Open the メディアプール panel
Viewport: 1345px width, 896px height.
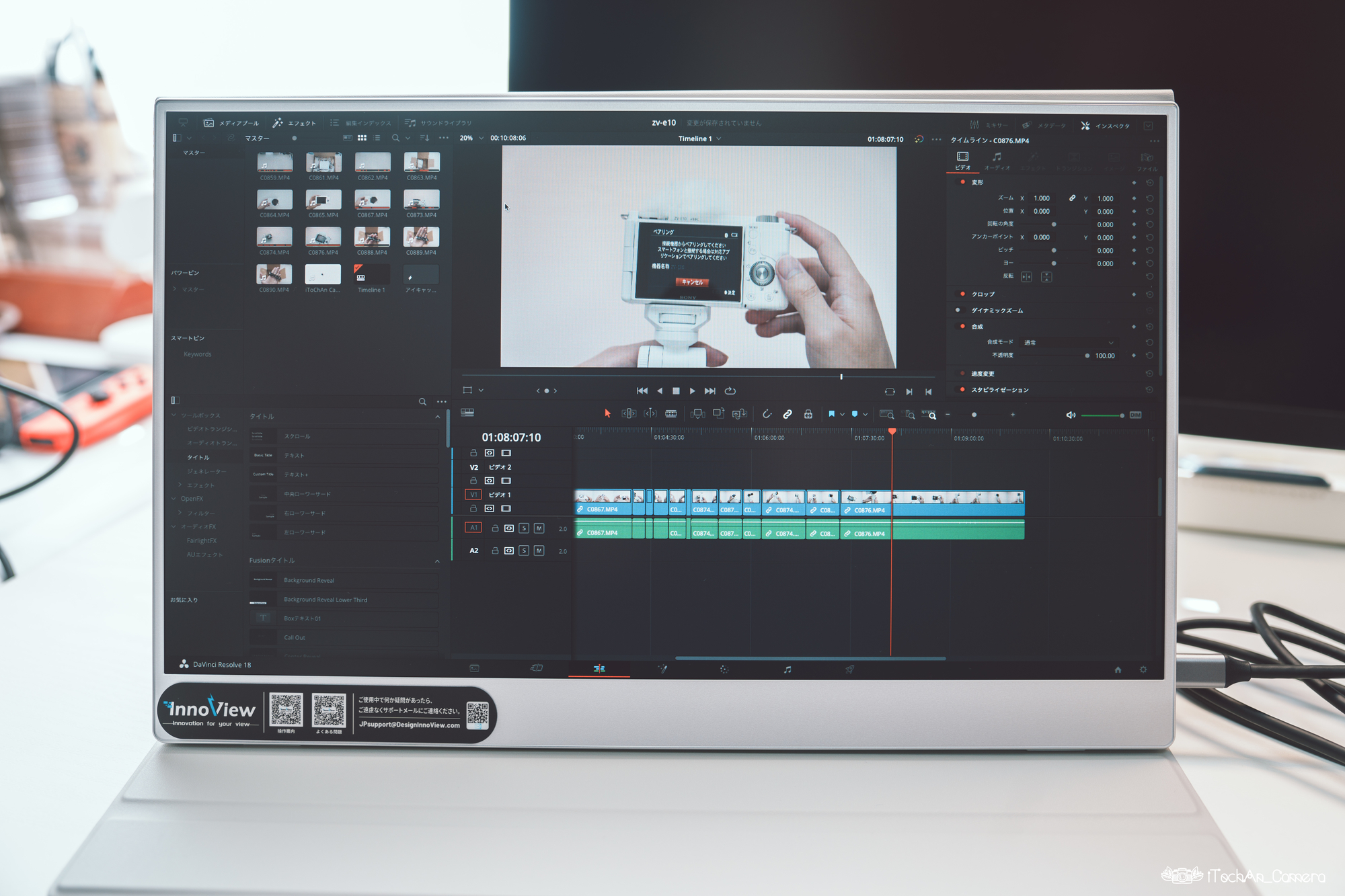point(231,123)
